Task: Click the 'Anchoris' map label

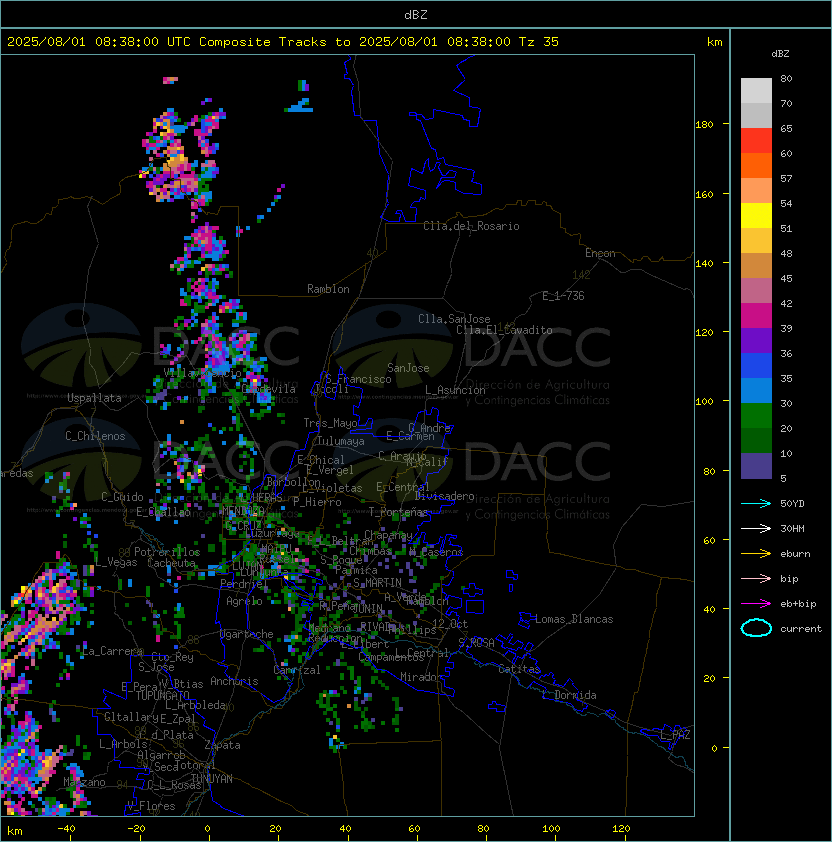Action: coord(234,681)
